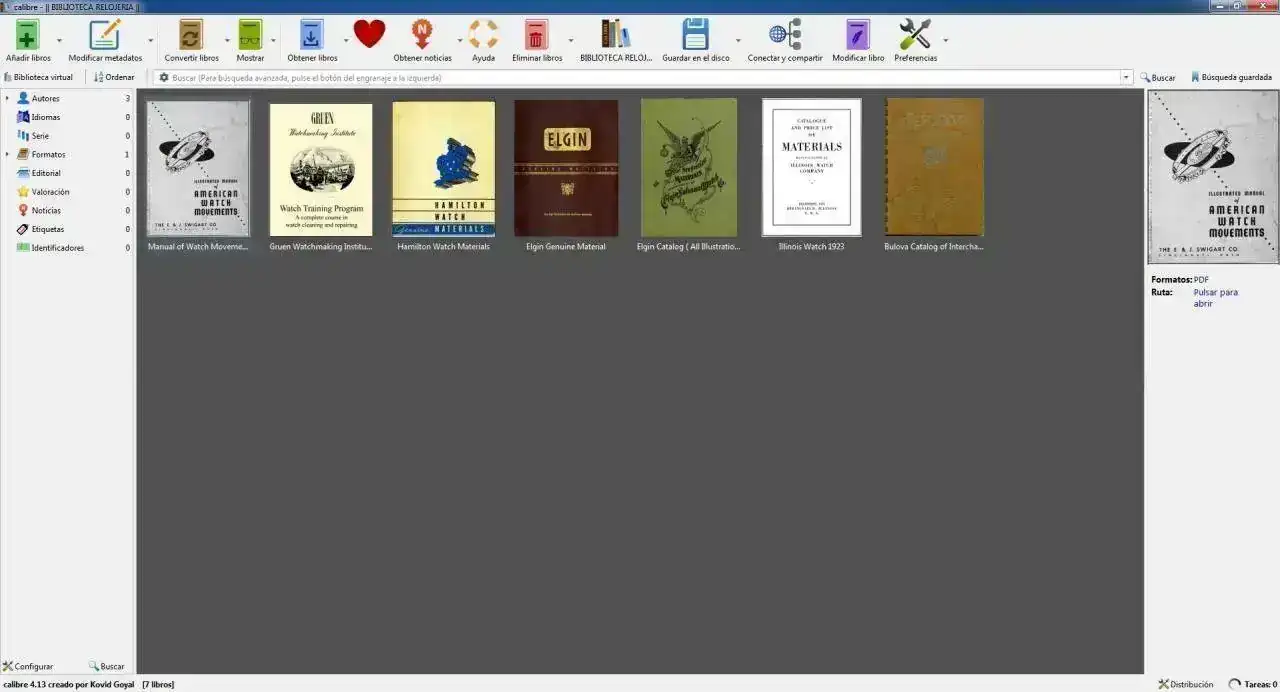Click the Ordenar sort button
This screenshot has width=1280, height=692.
point(114,77)
